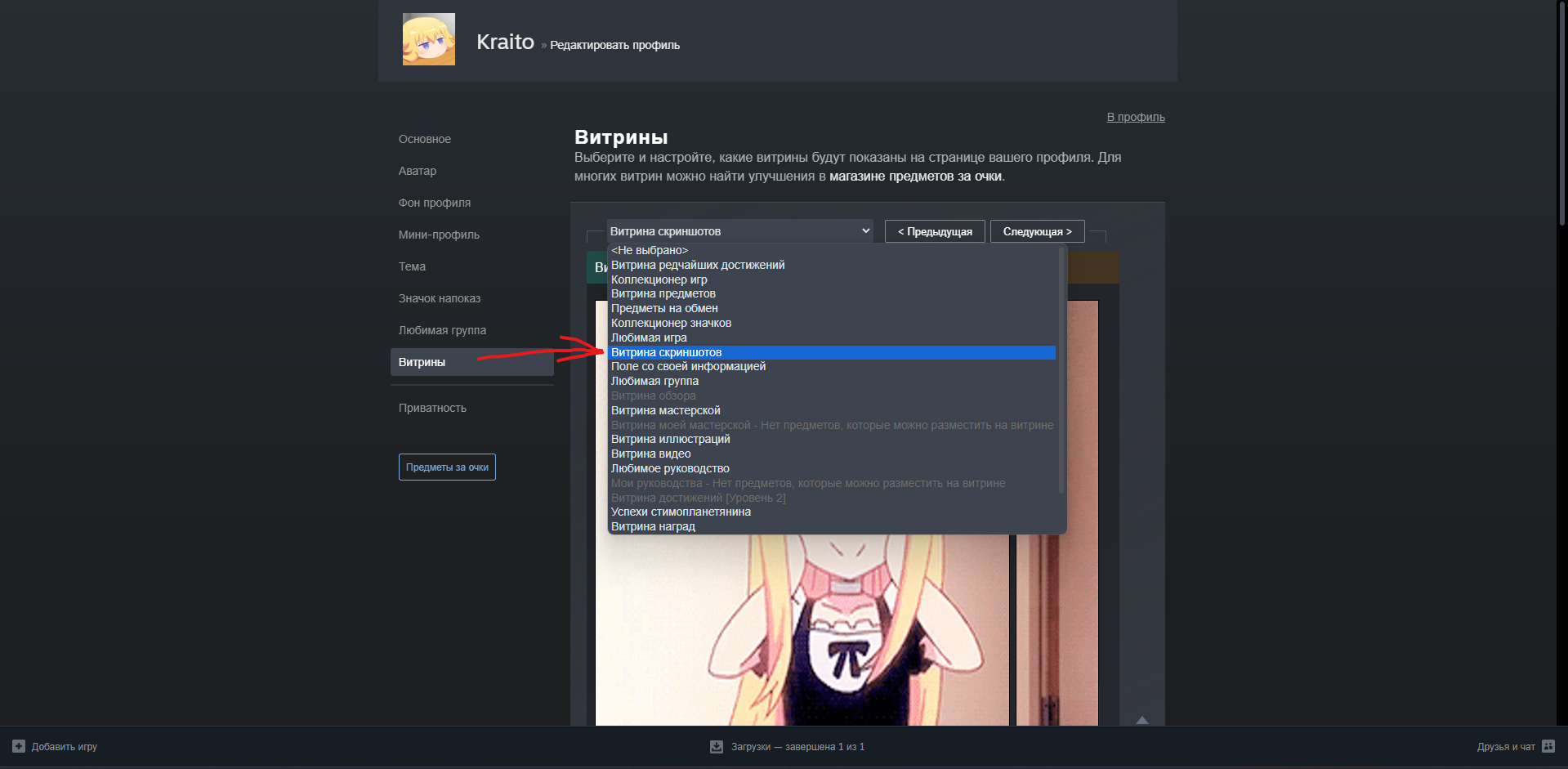The image size is (1568, 769).
Task: Open the "Значок напоказ" section
Action: (440, 298)
